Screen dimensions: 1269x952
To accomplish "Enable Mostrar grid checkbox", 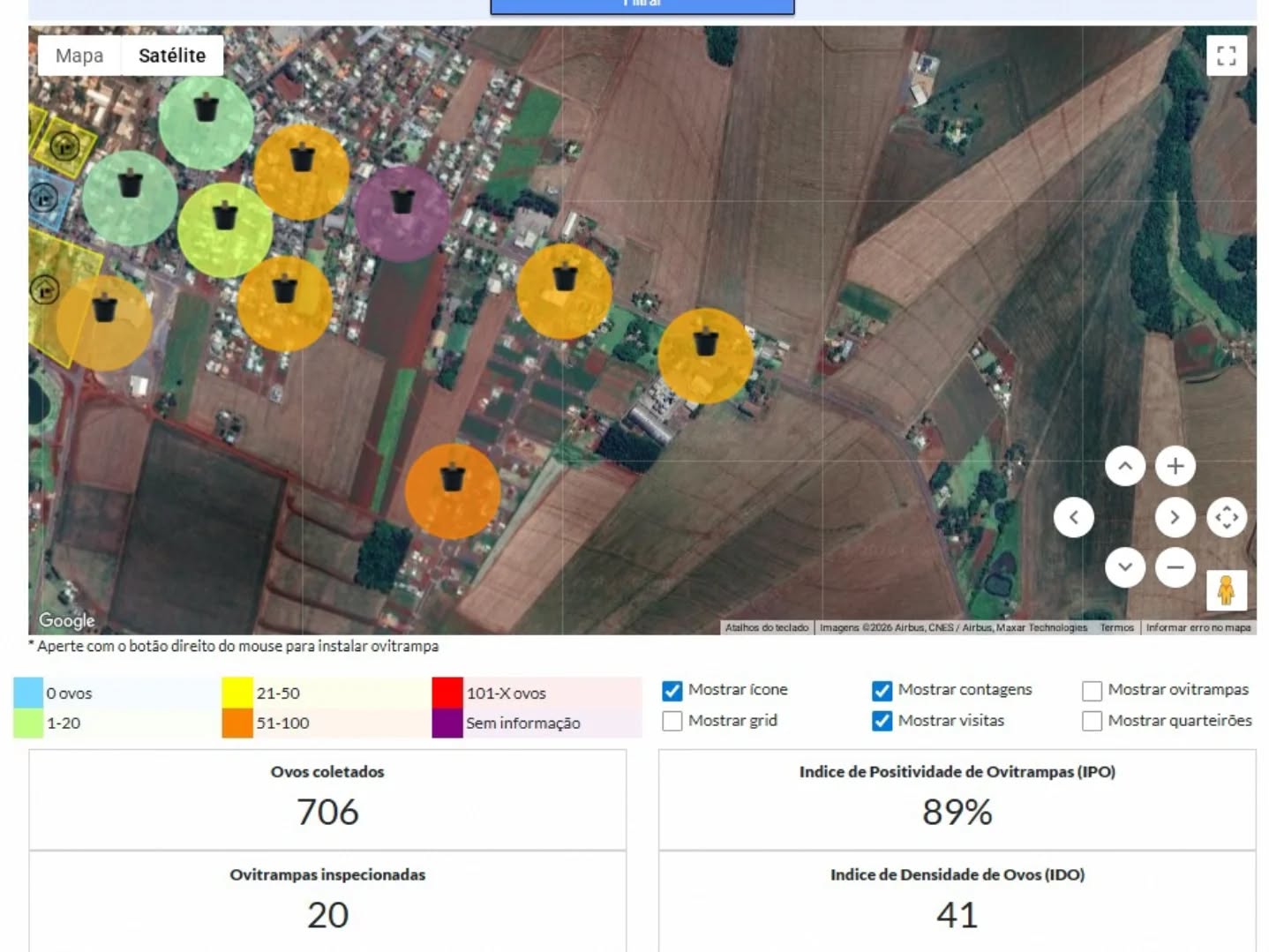I will (x=672, y=721).
